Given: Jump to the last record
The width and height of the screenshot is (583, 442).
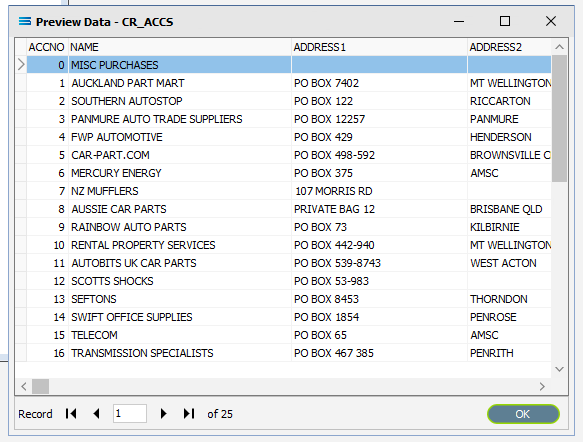Looking at the screenshot, I should tap(189, 413).
